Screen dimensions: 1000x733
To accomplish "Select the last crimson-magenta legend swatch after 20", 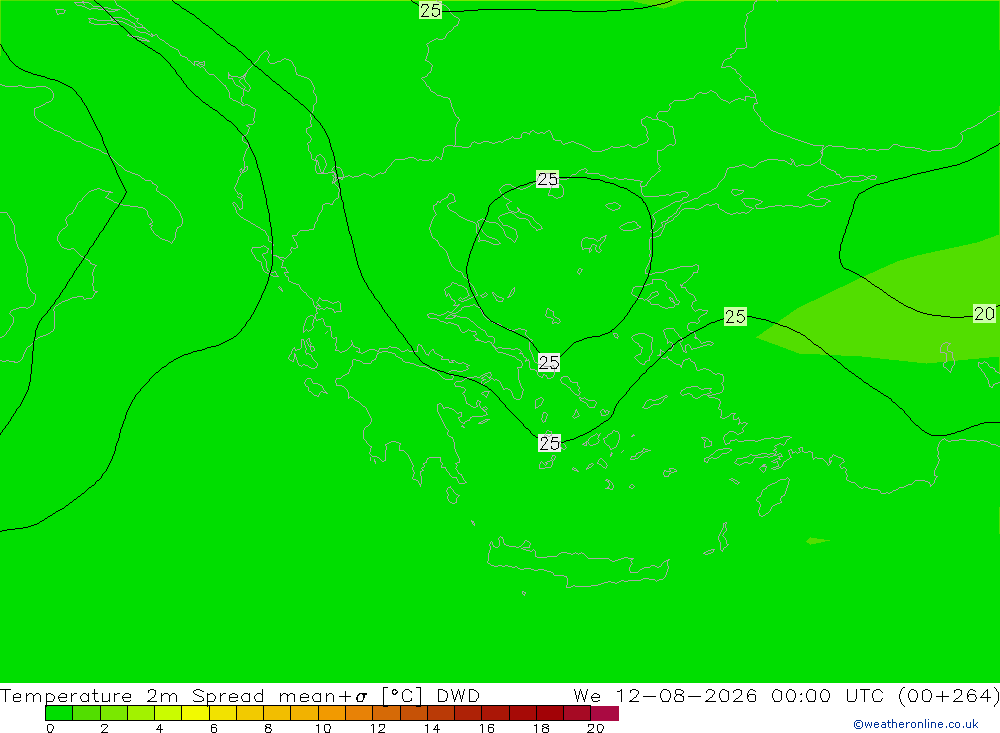I will [605, 713].
